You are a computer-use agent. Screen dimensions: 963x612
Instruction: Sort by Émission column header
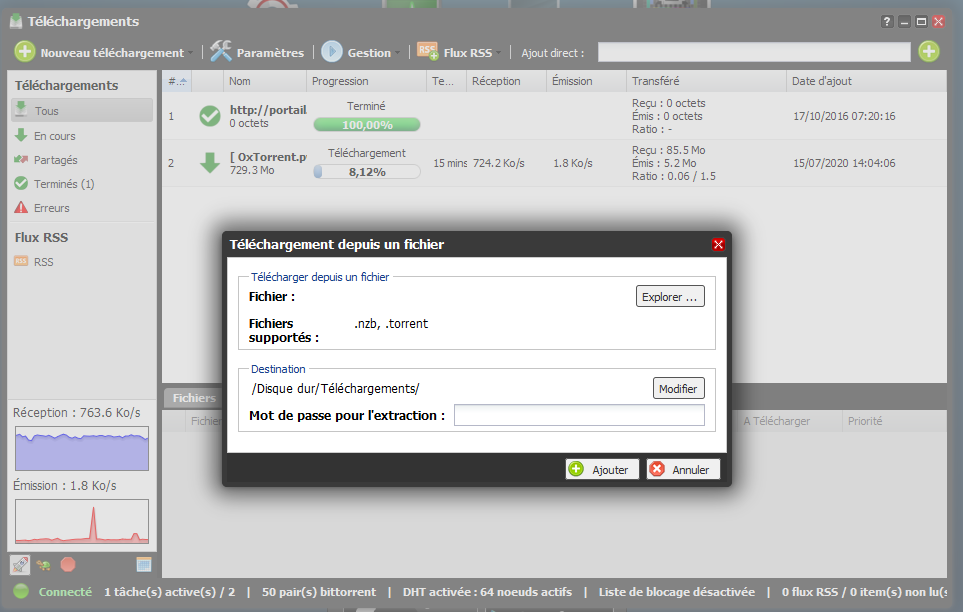coord(586,81)
